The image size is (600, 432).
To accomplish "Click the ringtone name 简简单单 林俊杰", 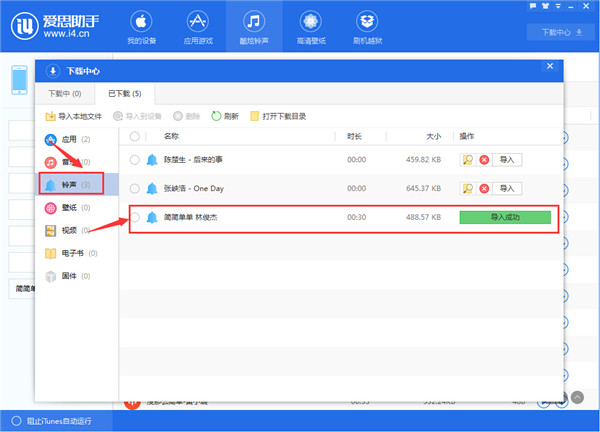I will click(x=191, y=217).
